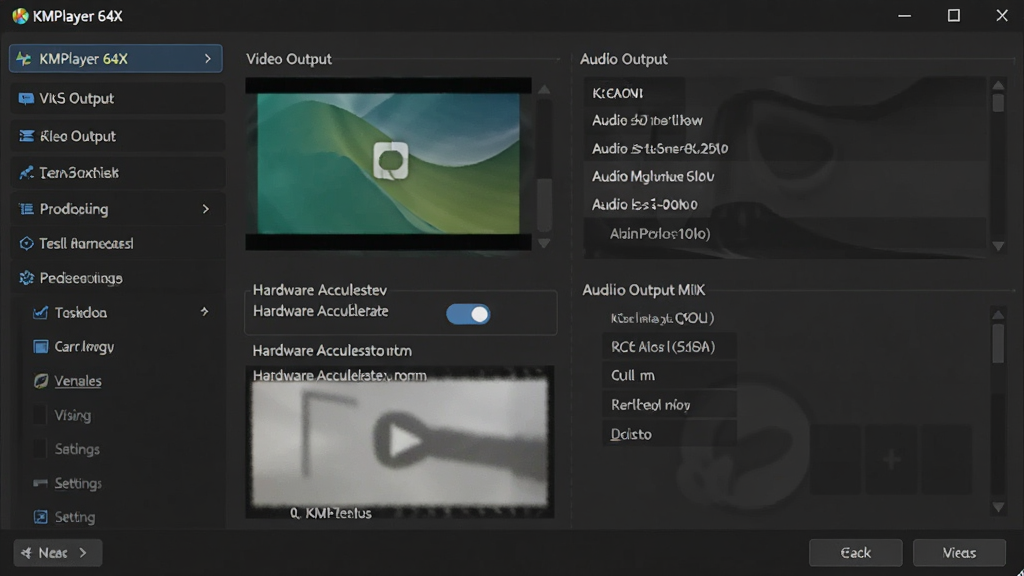Click the Venales leaf icon

point(40,381)
